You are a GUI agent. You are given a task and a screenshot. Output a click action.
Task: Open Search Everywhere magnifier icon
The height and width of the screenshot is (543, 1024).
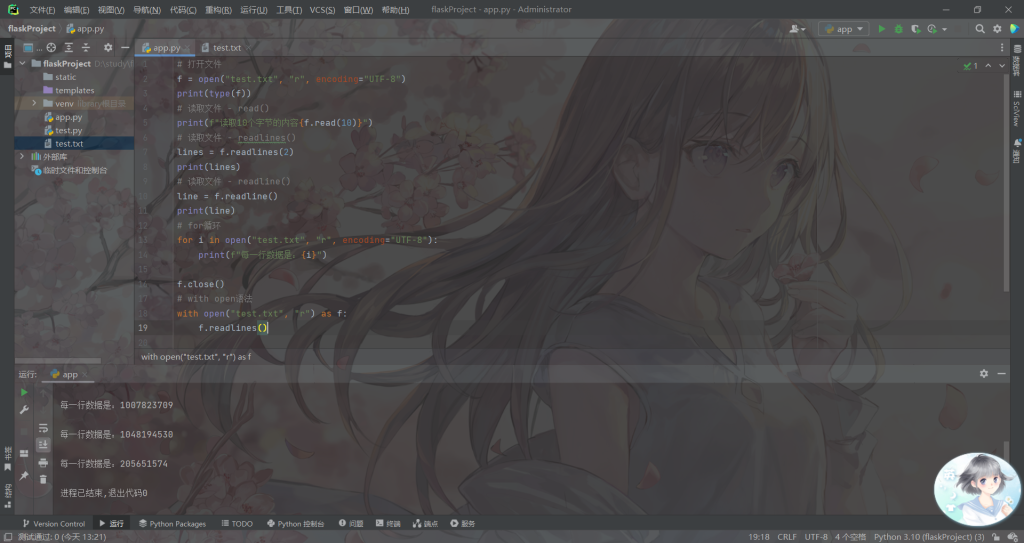tap(980, 29)
